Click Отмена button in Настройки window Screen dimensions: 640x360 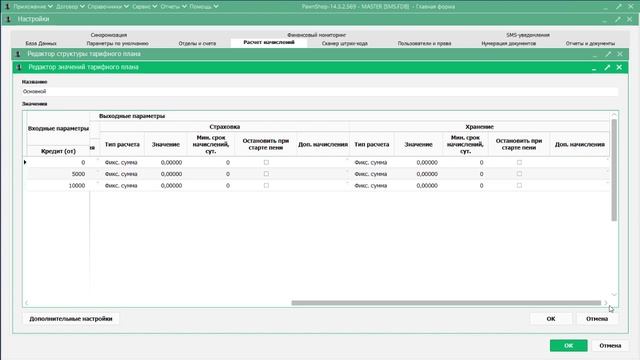click(610, 346)
